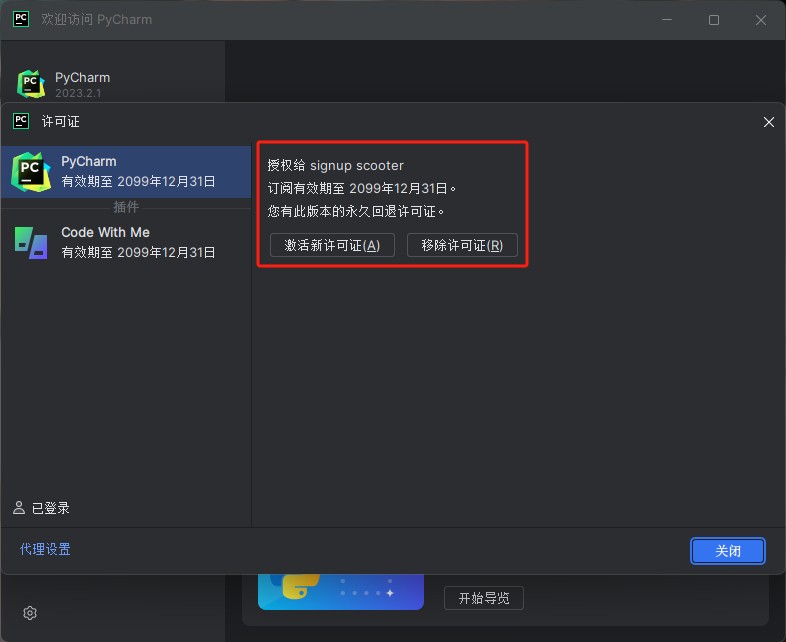Maximize the 欢迎访问 PyCharm window

[714, 20]
